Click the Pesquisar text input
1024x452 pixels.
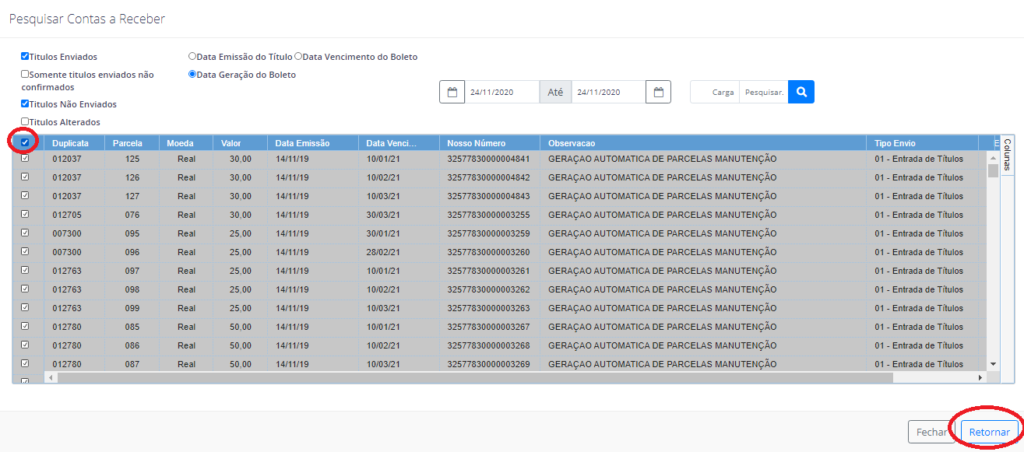(x=763, y=92)
